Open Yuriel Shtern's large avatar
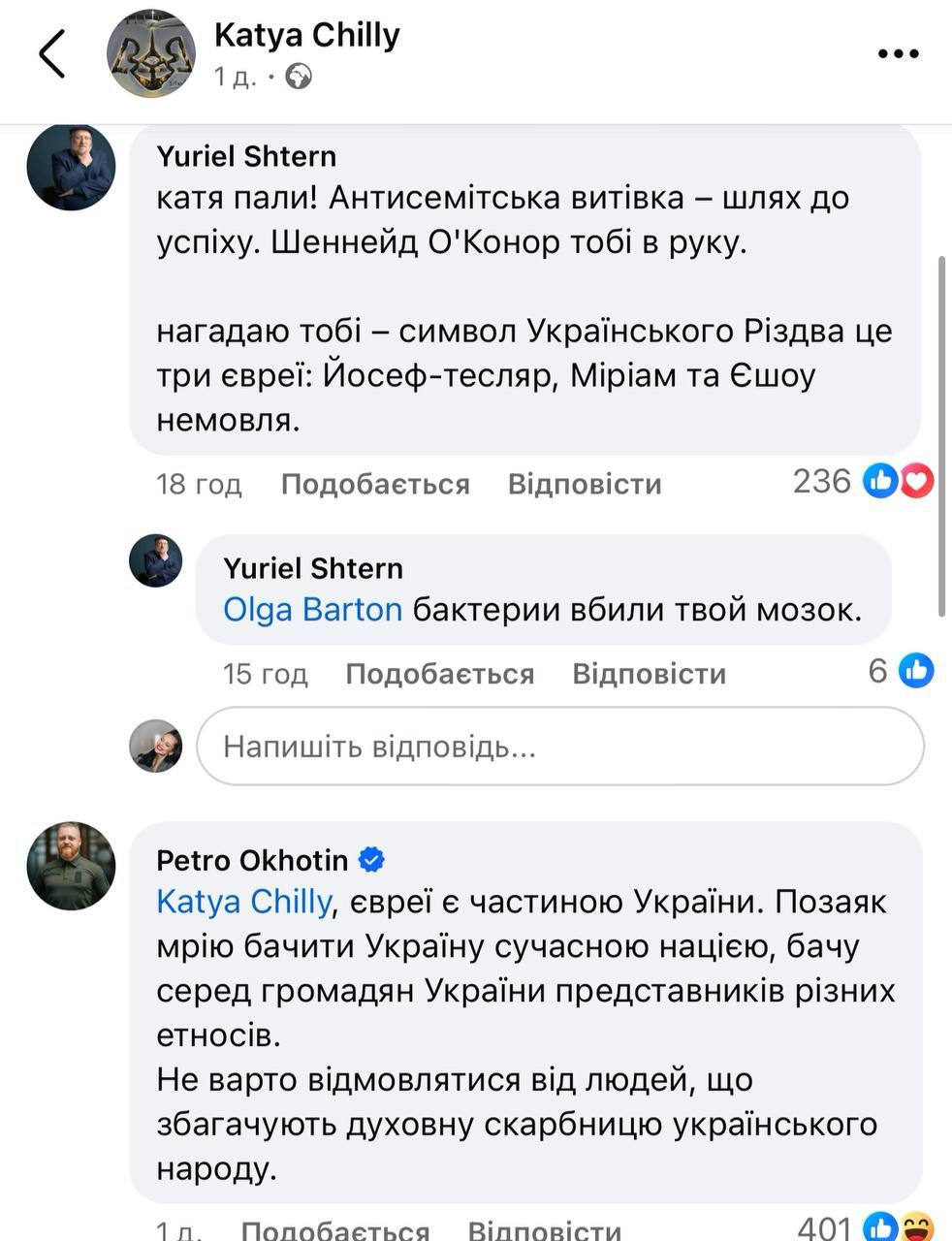This screenshot has width=952, height=1241. (71, 167)
